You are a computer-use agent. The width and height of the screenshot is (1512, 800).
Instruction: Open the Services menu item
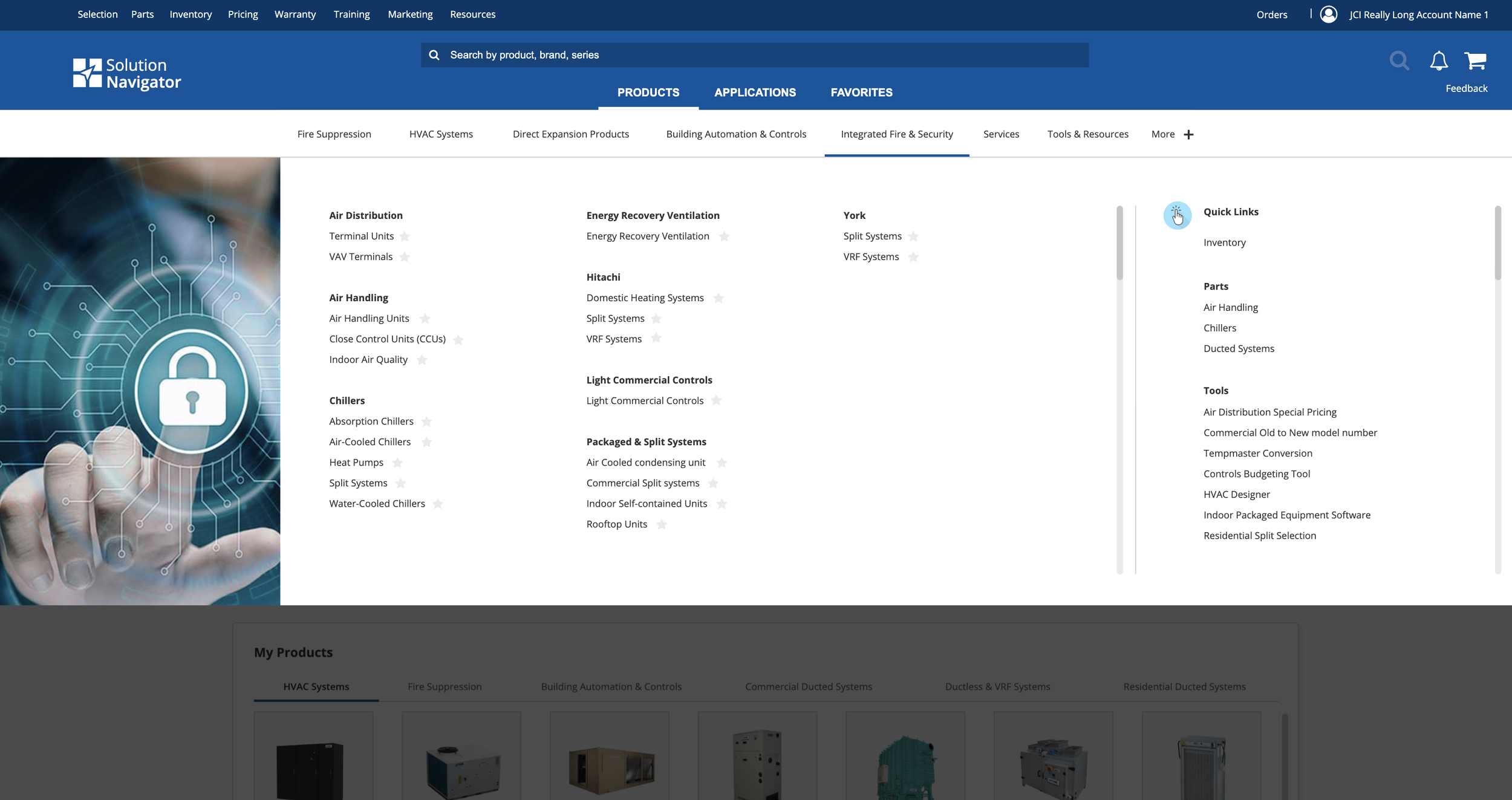pos(1001,134)
